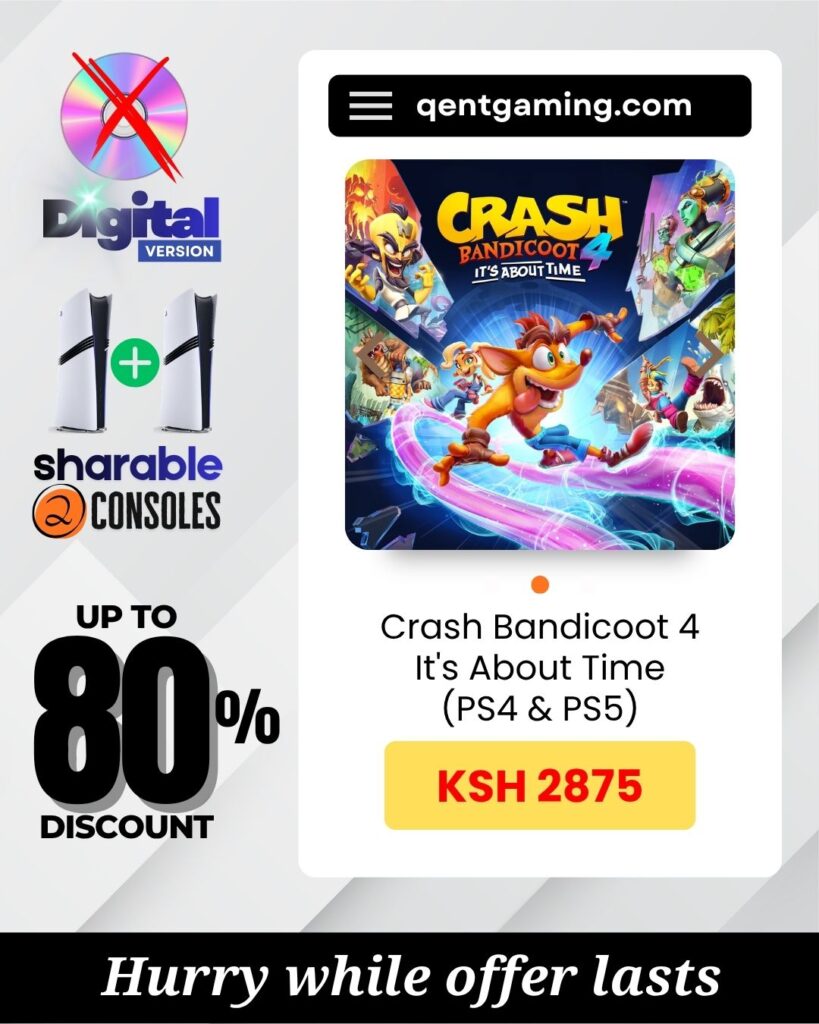Open the hamburger menu beside qentgaming.com
The image size is (819, 1024).
[x=370, y=105]
